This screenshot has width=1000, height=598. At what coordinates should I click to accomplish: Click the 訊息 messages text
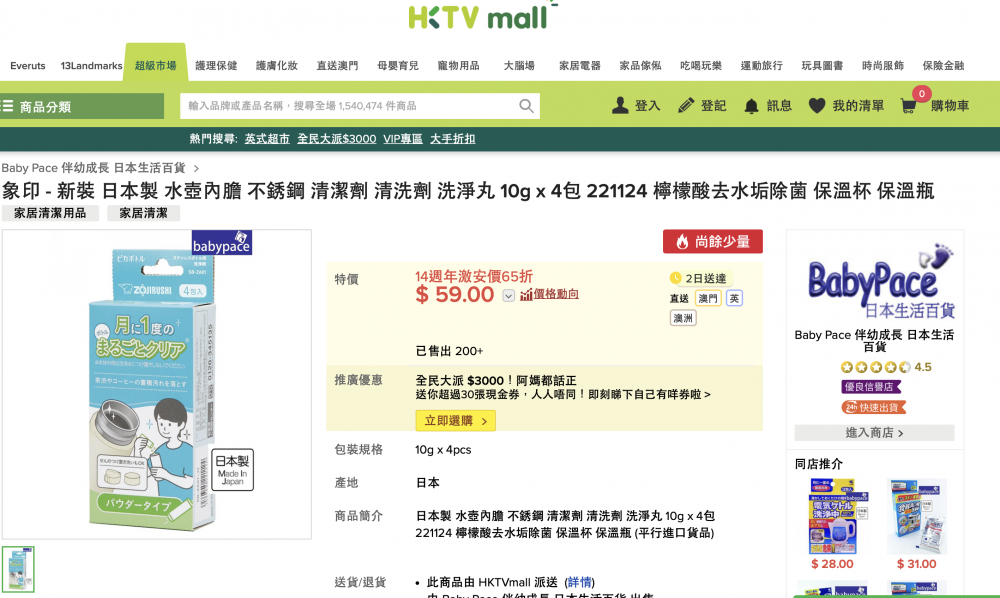pyautogui.click(x=779, y=106)
